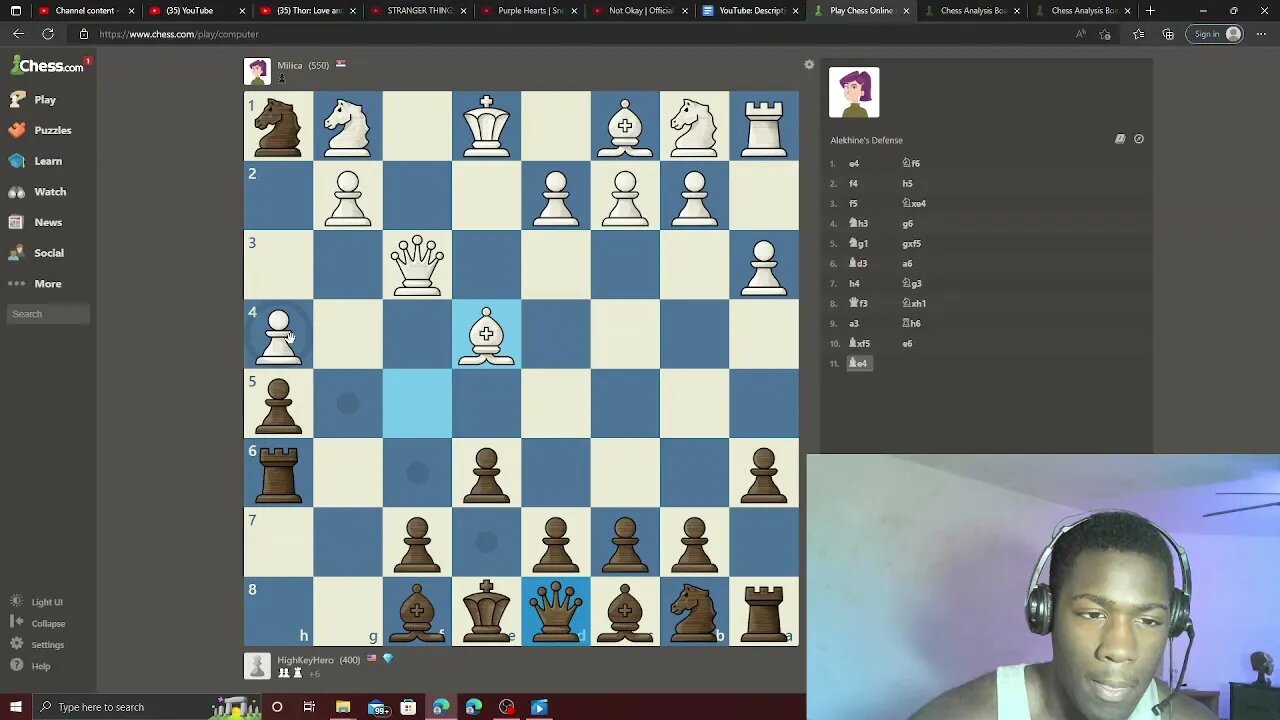Click Milica opponent avatar above board
This screenshot has height=720, width=1280.
click(258, 71)
